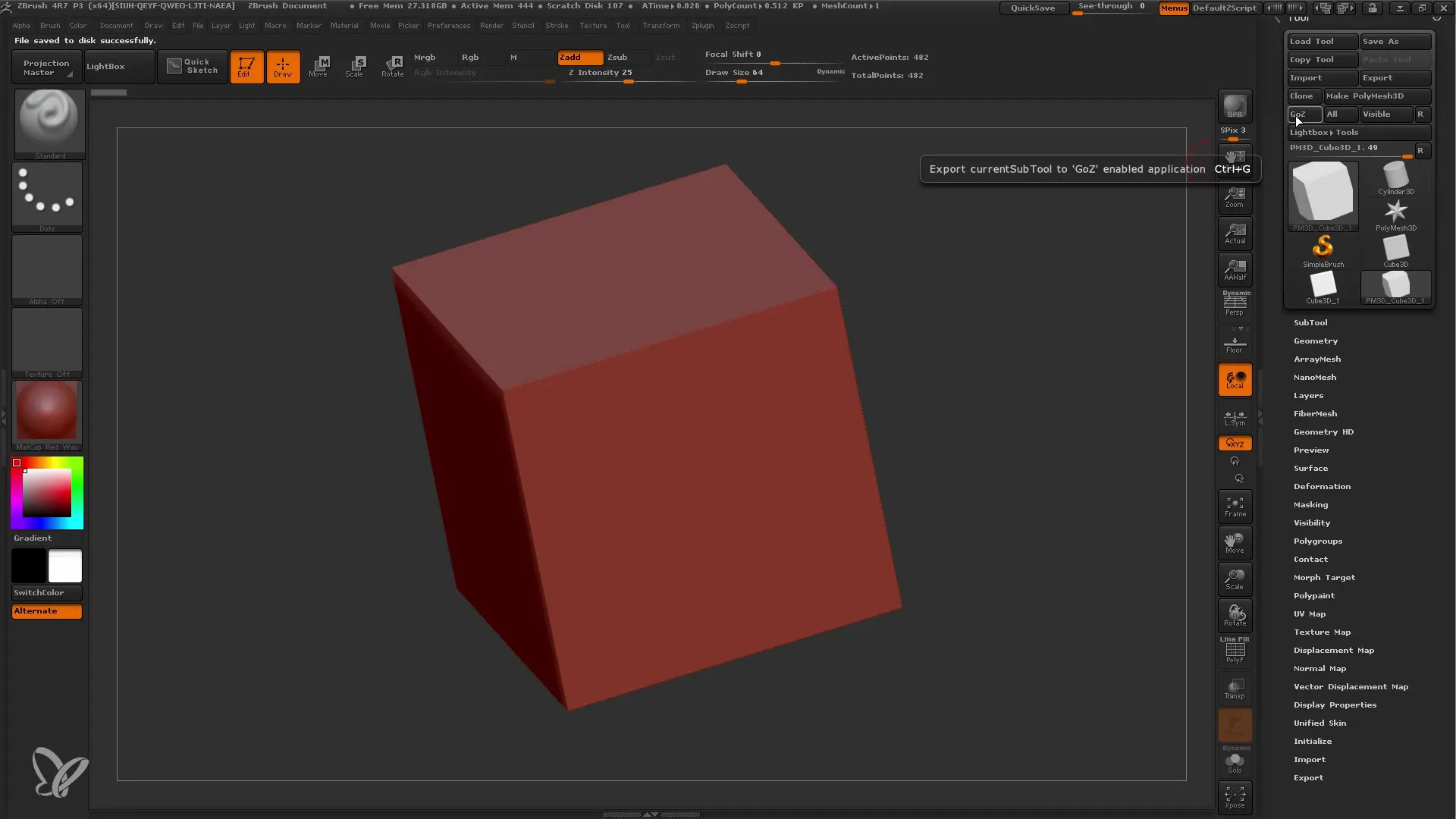
Task: Expand the Polygroups section
Action: [x=1318, y=541]
